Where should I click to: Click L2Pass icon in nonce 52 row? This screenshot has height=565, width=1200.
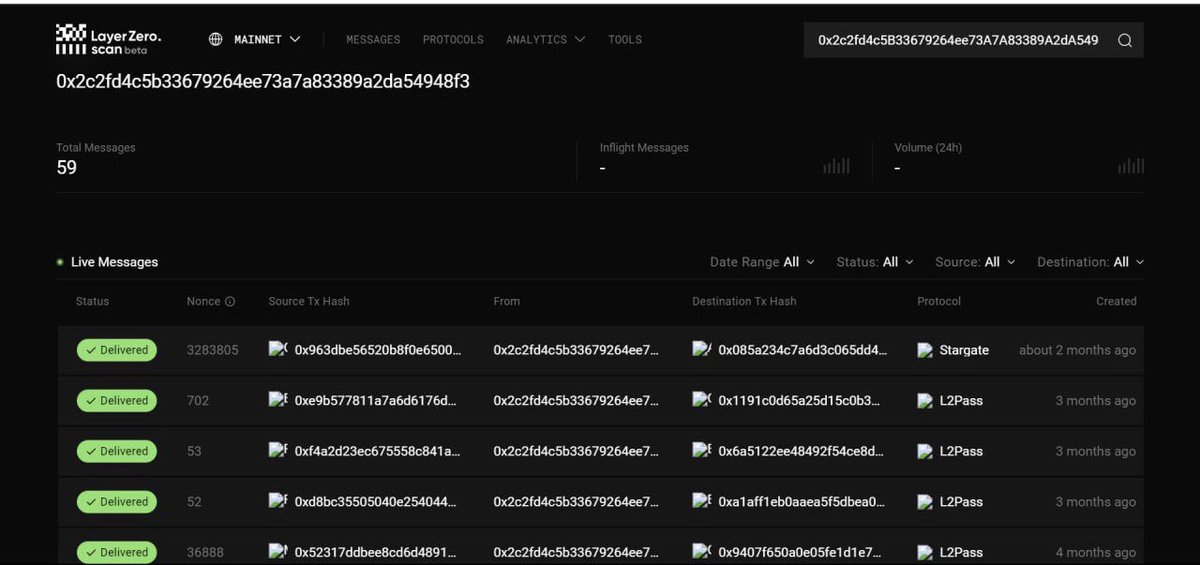coord(925,502)
